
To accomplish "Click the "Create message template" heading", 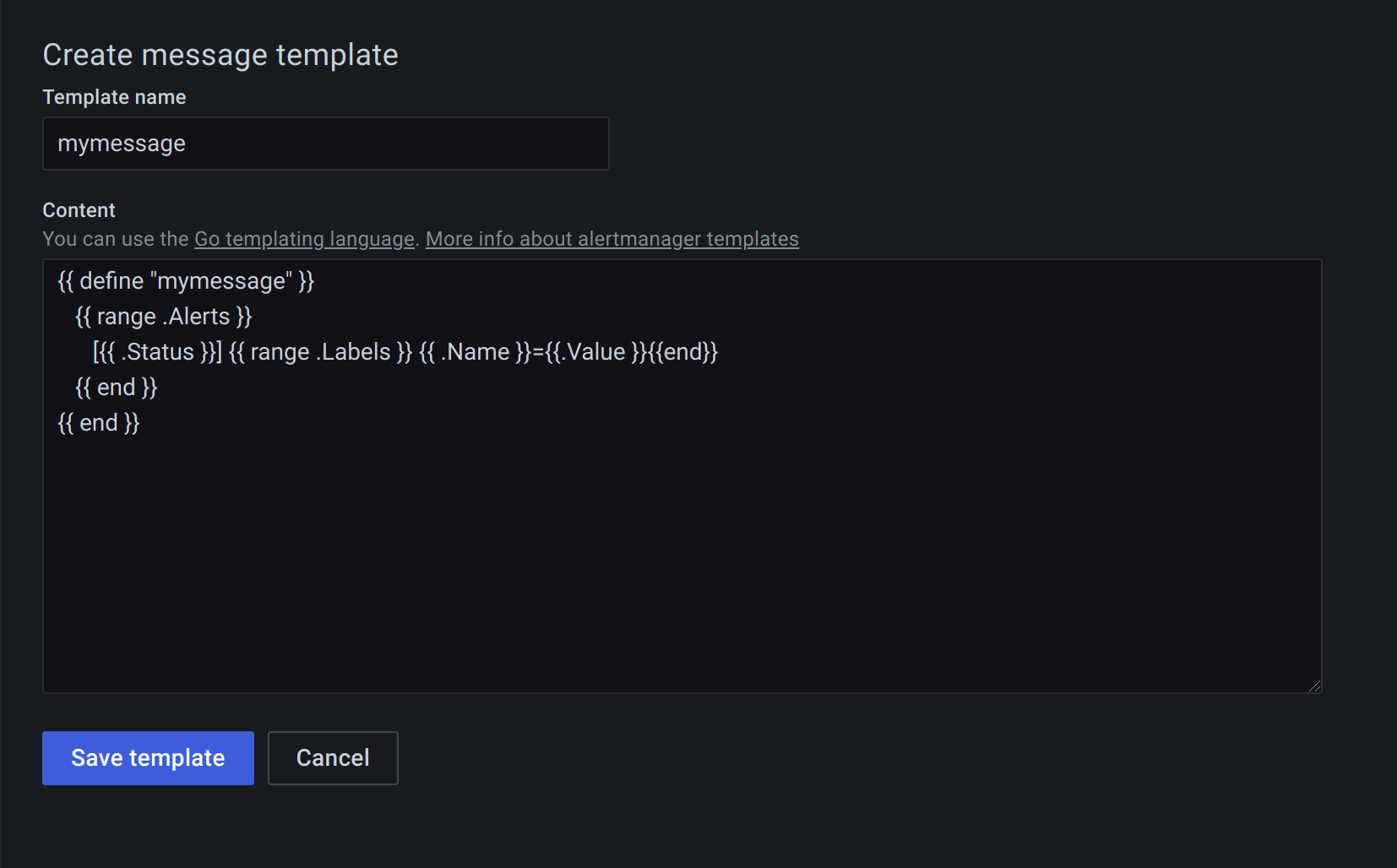I will pos(220,54).
